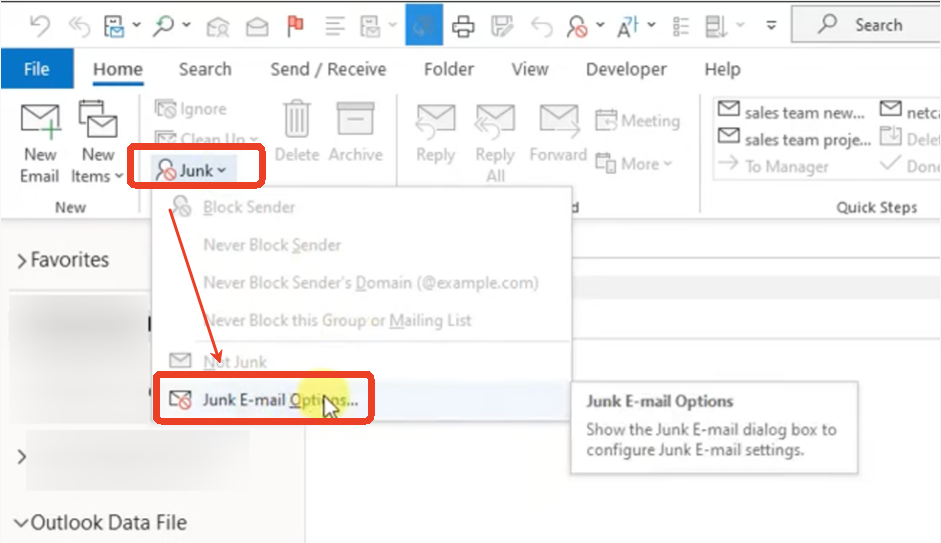Open the View ribbon tab
The image size is (941, 543).
530,70
